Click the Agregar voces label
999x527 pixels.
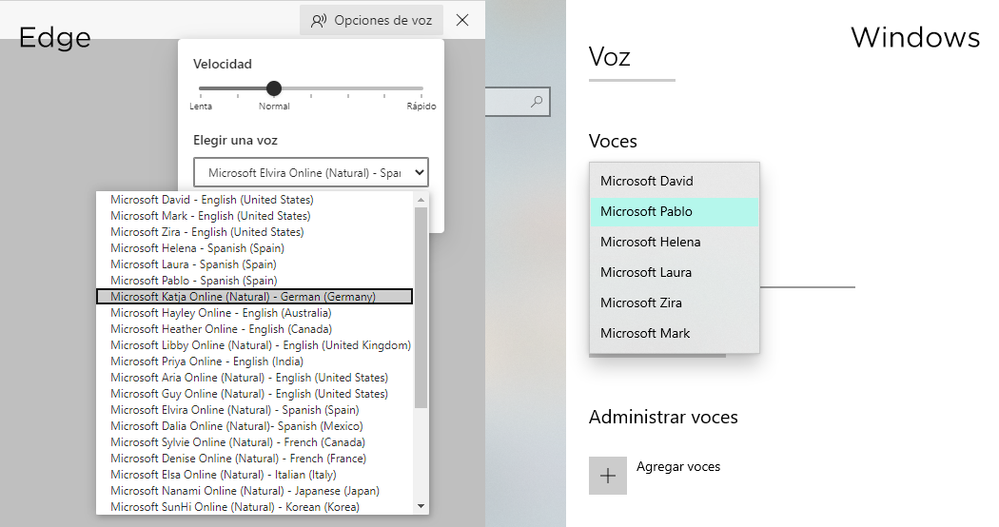[678, 466]
